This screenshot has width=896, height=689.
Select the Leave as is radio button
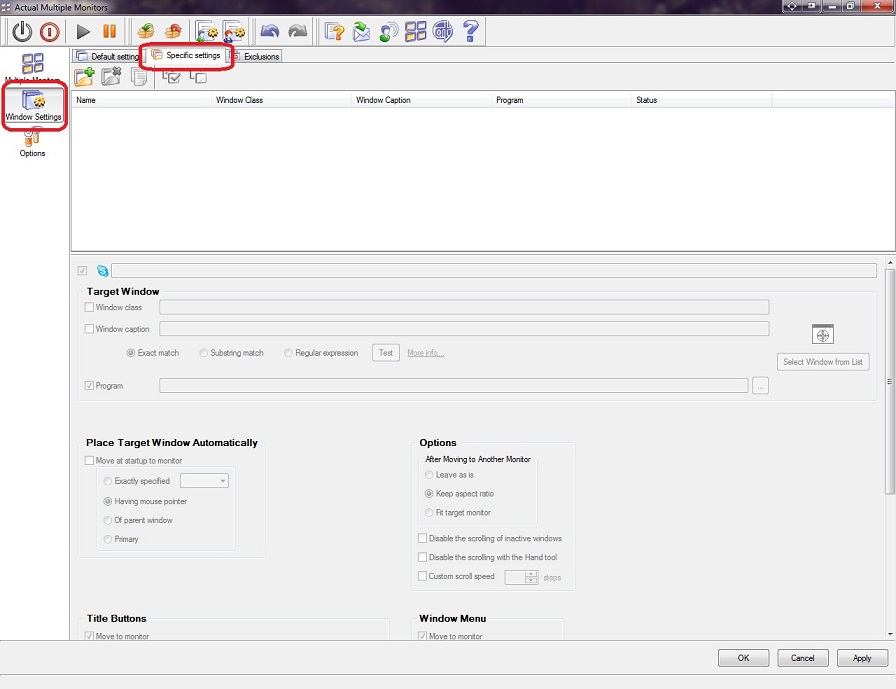pos(429,475)
